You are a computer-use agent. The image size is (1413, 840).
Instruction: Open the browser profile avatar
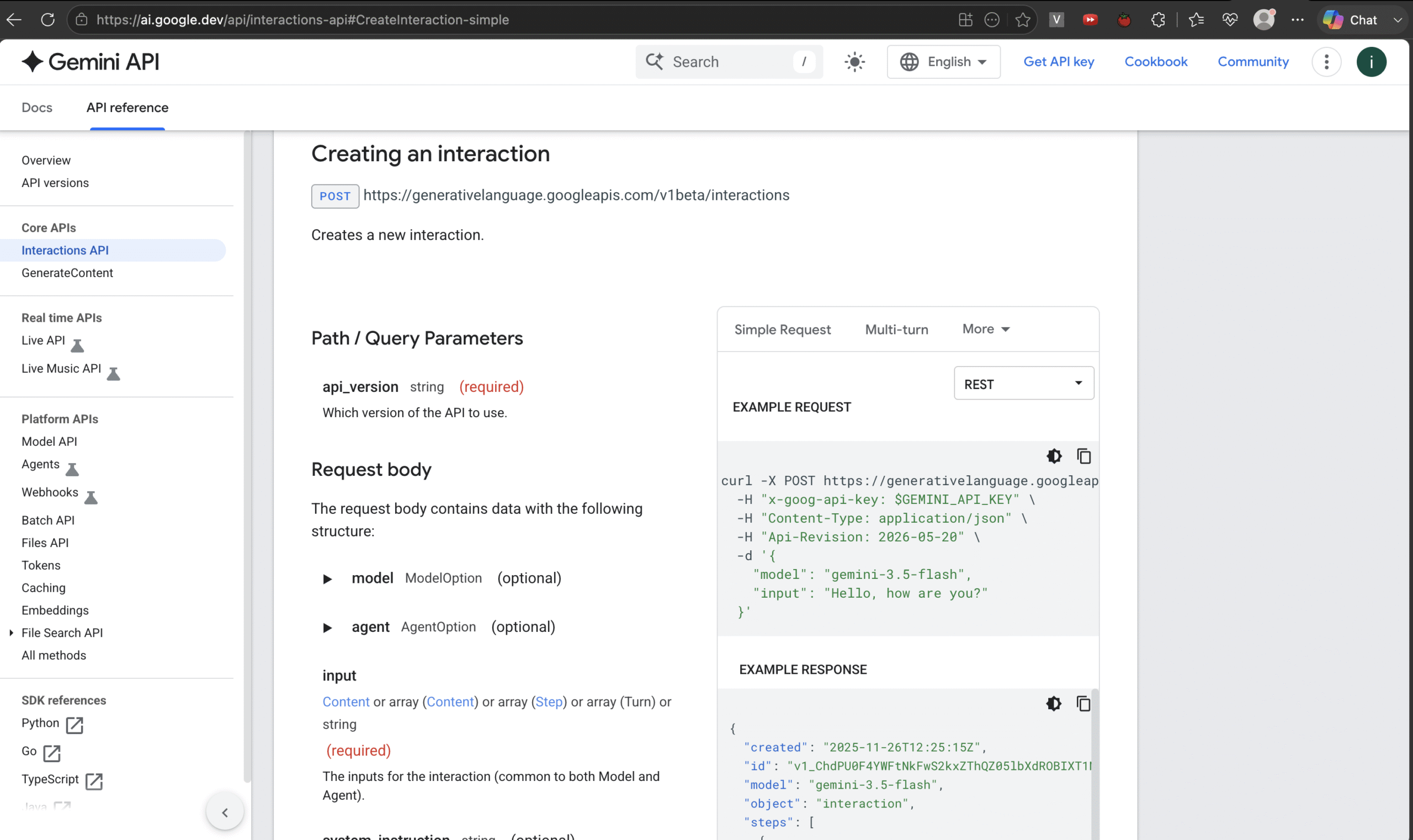point(1263,20)
